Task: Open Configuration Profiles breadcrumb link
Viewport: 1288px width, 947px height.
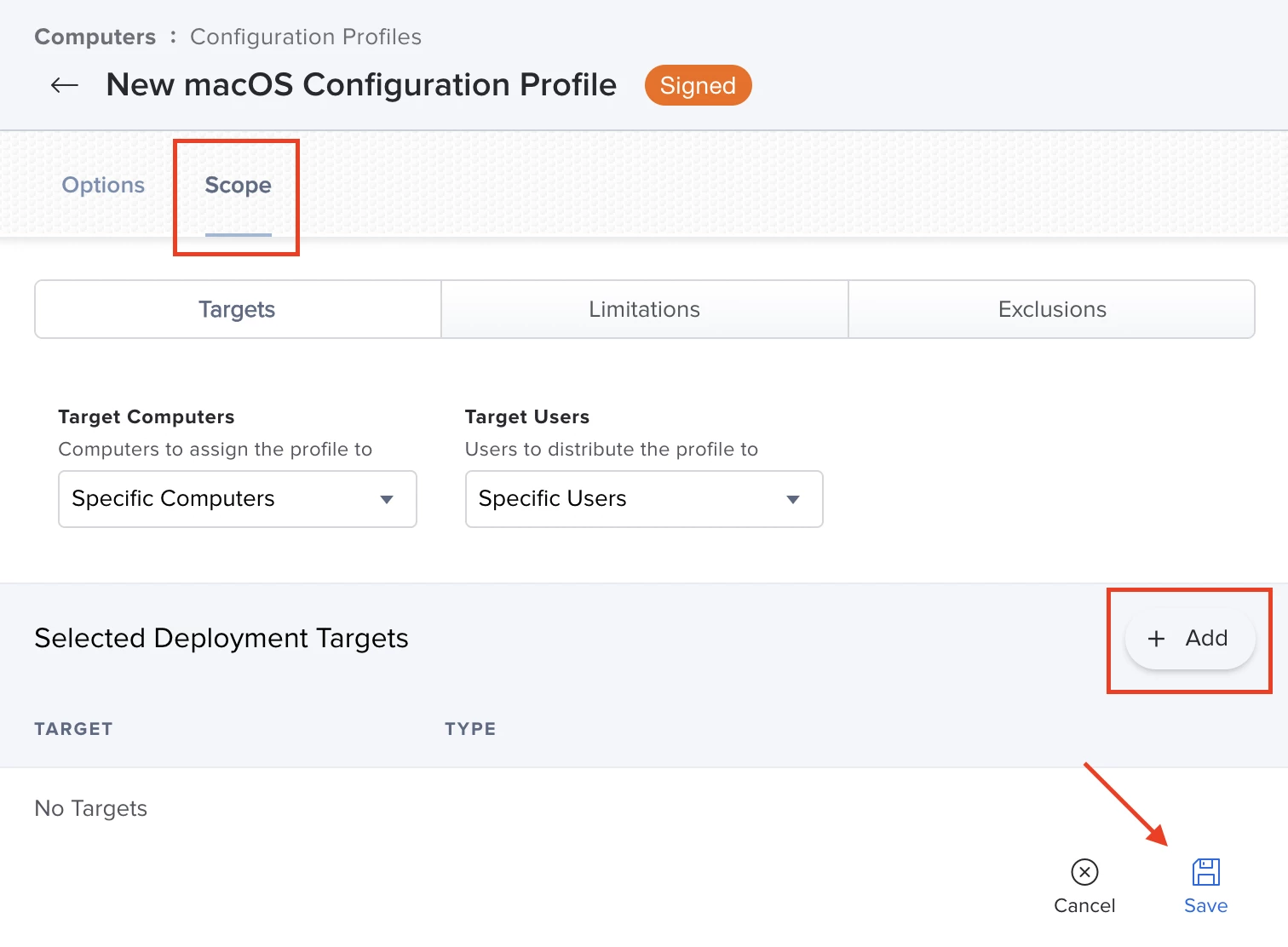Action: tap(306, 37)
